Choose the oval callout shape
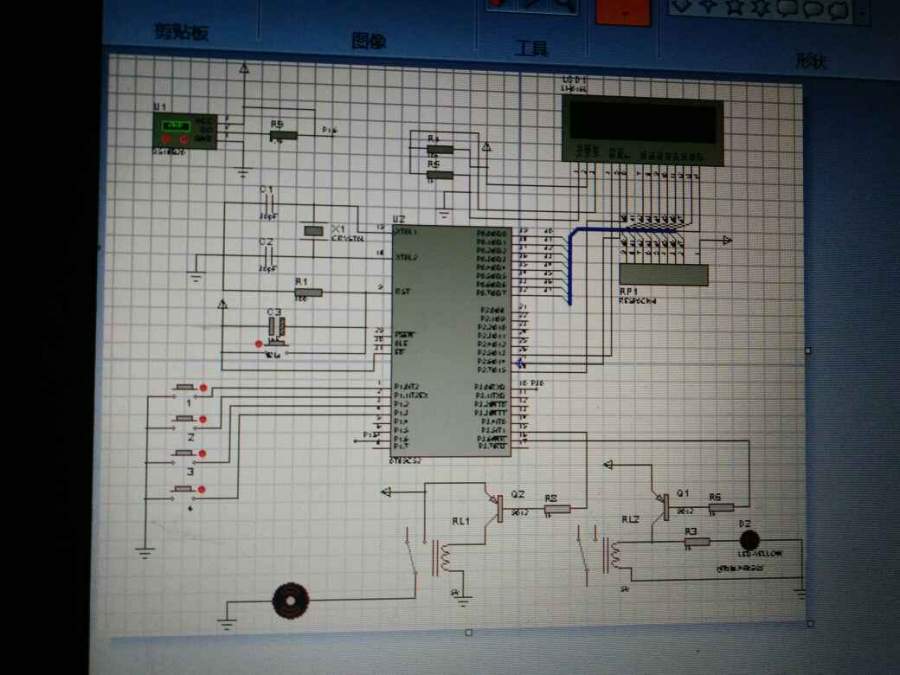This screenshot has width=900, height=675. pos(814,9)
